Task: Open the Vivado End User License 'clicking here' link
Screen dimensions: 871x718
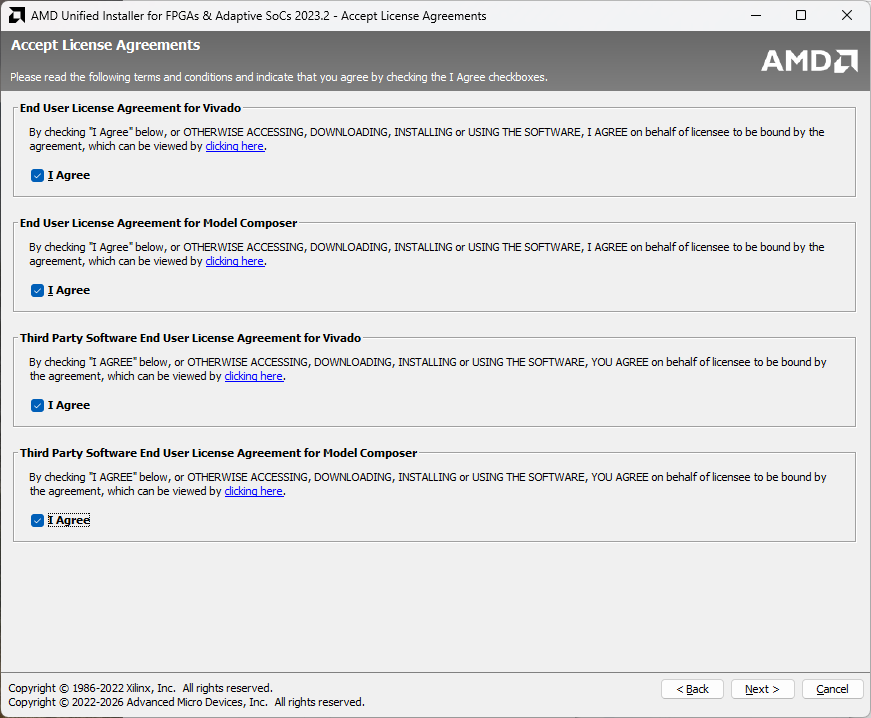Action: pos(235,146)
